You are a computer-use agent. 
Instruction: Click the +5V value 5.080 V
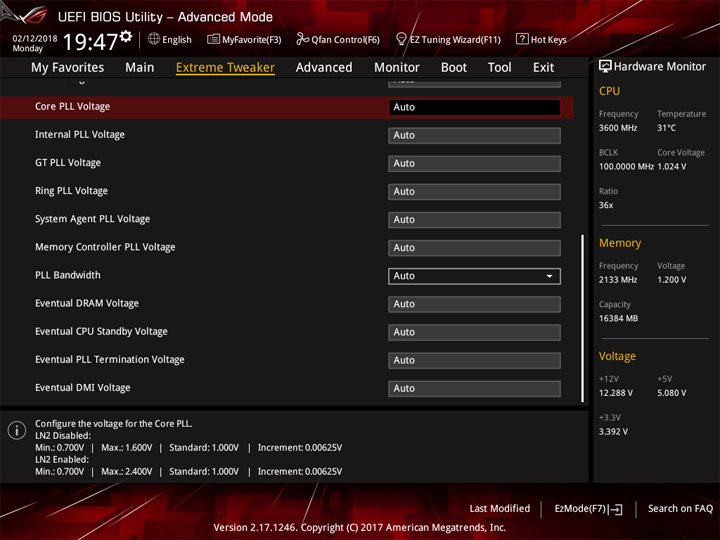point(672,393)
